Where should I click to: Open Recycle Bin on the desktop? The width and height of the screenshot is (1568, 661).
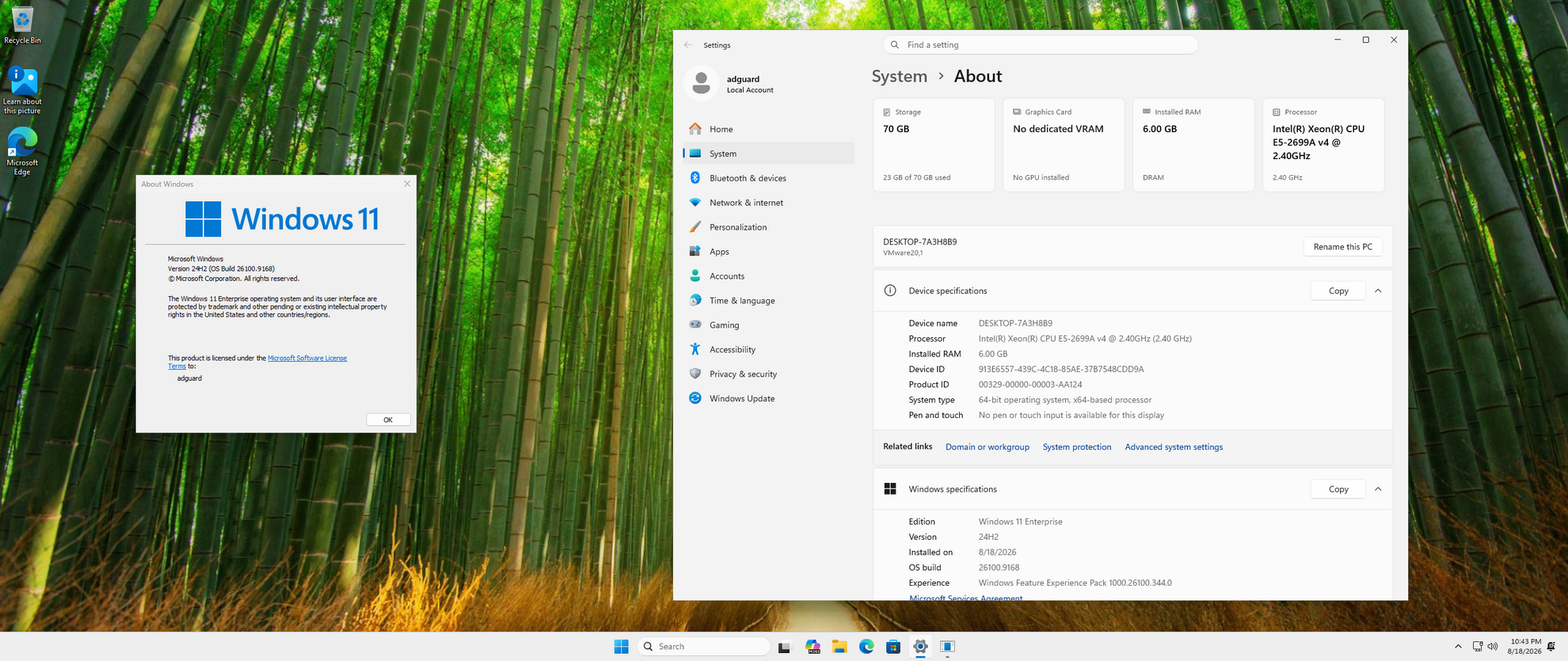click(22, 25)
